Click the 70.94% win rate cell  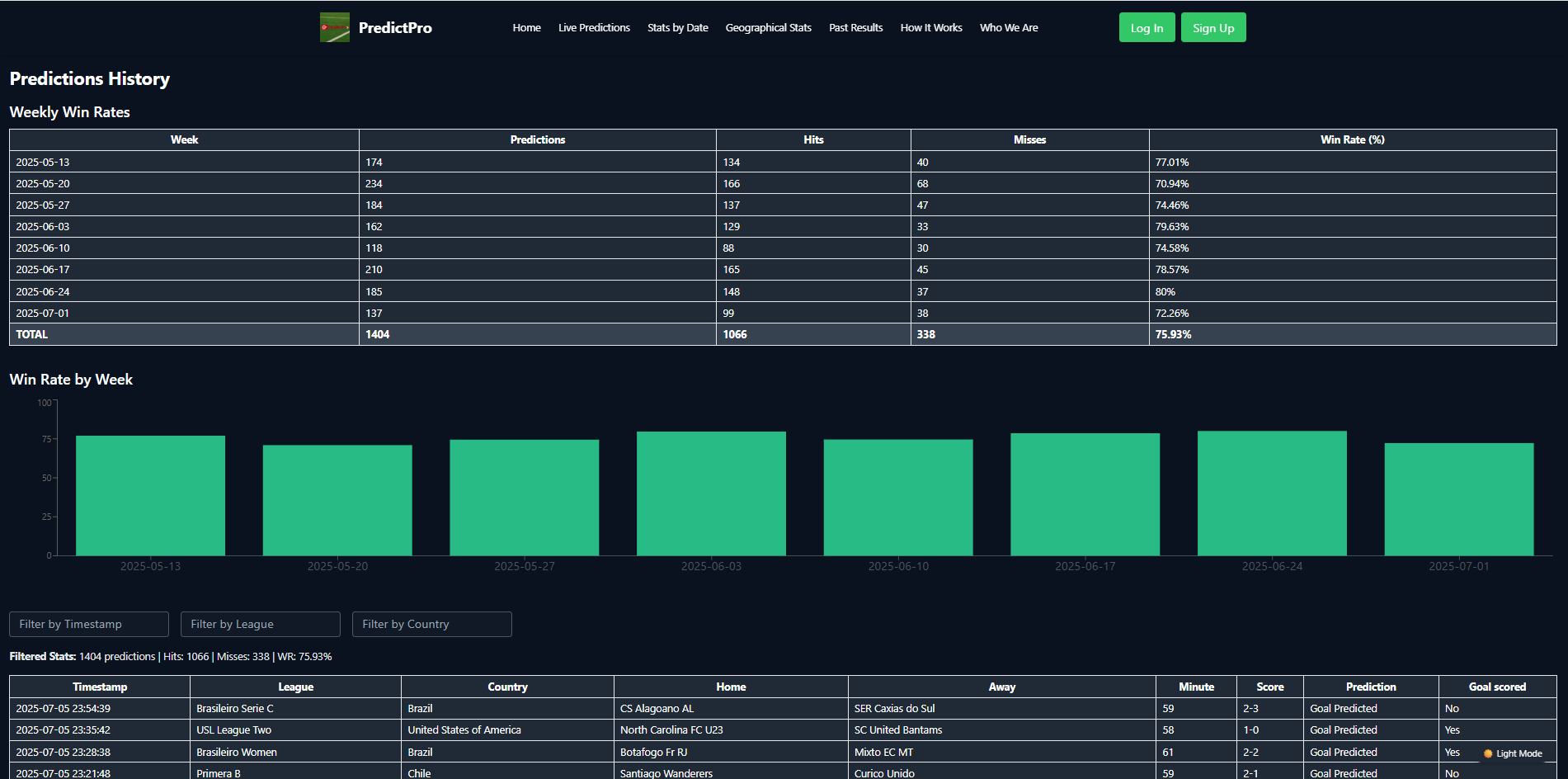coord(1353,183)
